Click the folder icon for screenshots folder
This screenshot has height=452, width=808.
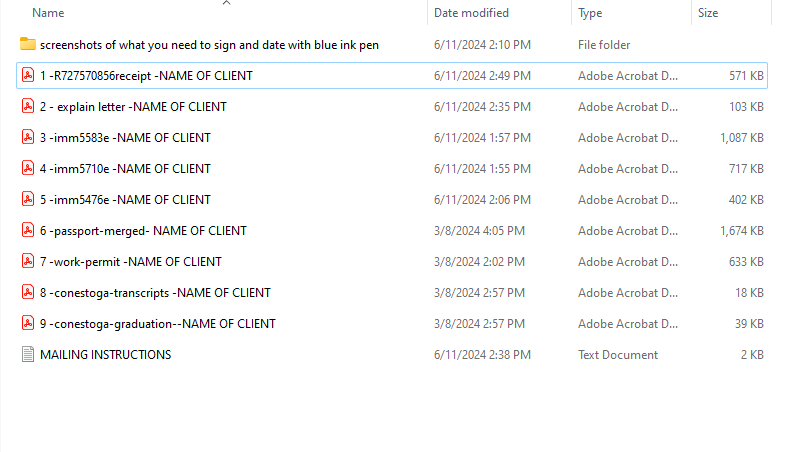(x=28, y=45)
